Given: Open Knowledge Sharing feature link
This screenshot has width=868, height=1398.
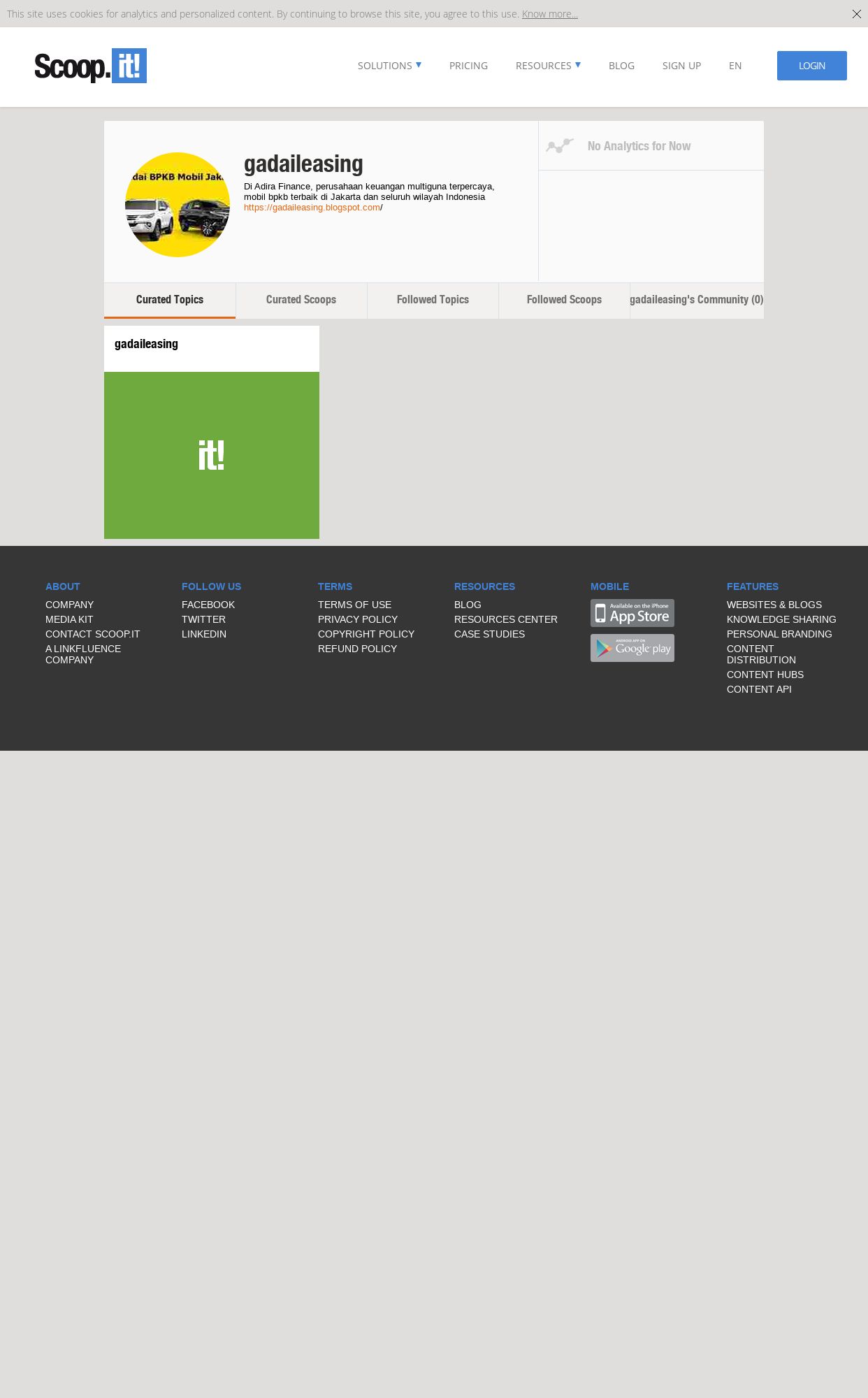Looking at the screenshot, I should (x=781, y=619).
